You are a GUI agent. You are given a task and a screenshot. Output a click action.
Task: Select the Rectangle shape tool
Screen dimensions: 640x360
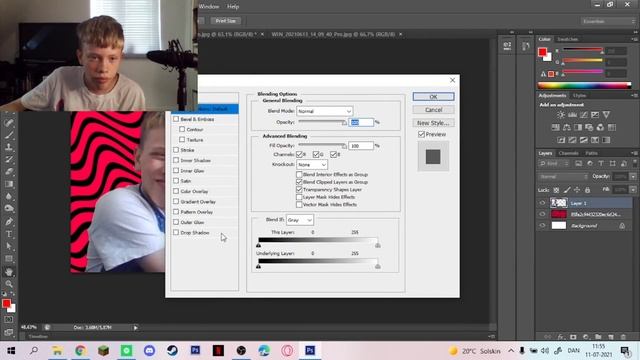[x=9, y=259]
